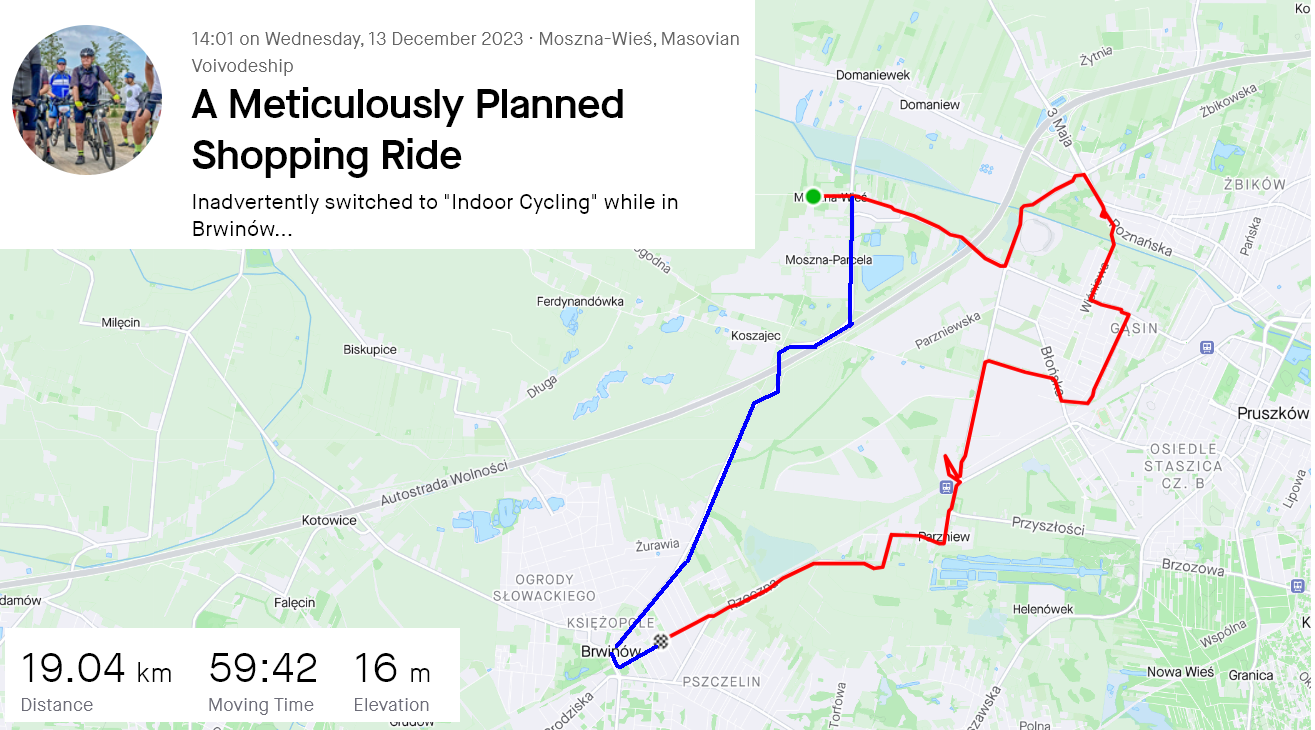
Task: Select the 59:42 Moving Time stat
Action: pos(263,680)
